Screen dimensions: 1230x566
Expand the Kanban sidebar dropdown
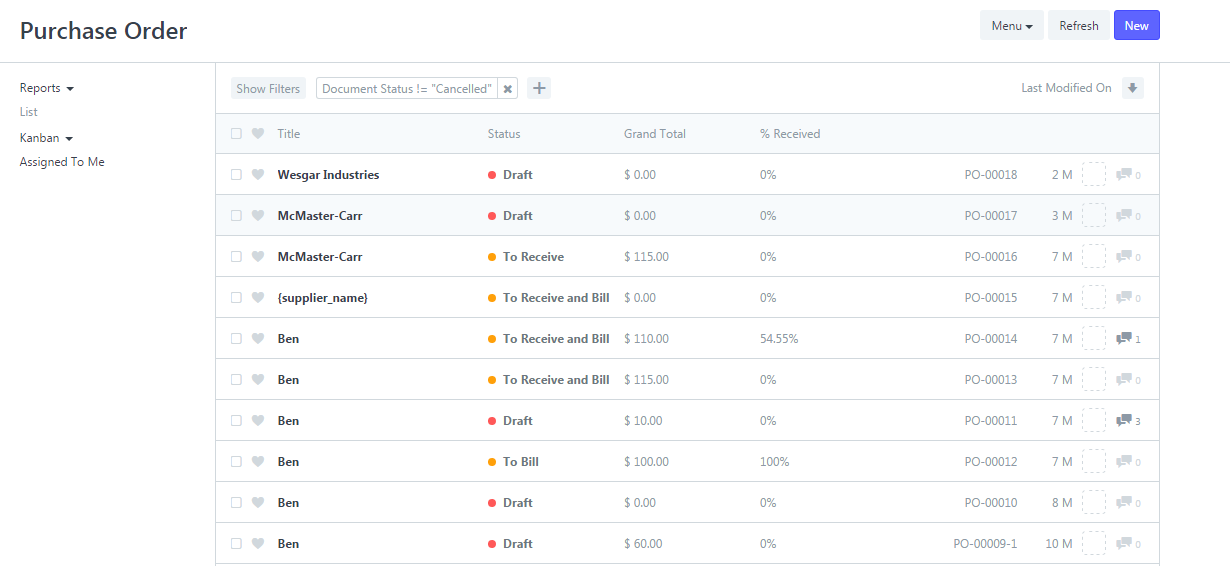point(47,138)
